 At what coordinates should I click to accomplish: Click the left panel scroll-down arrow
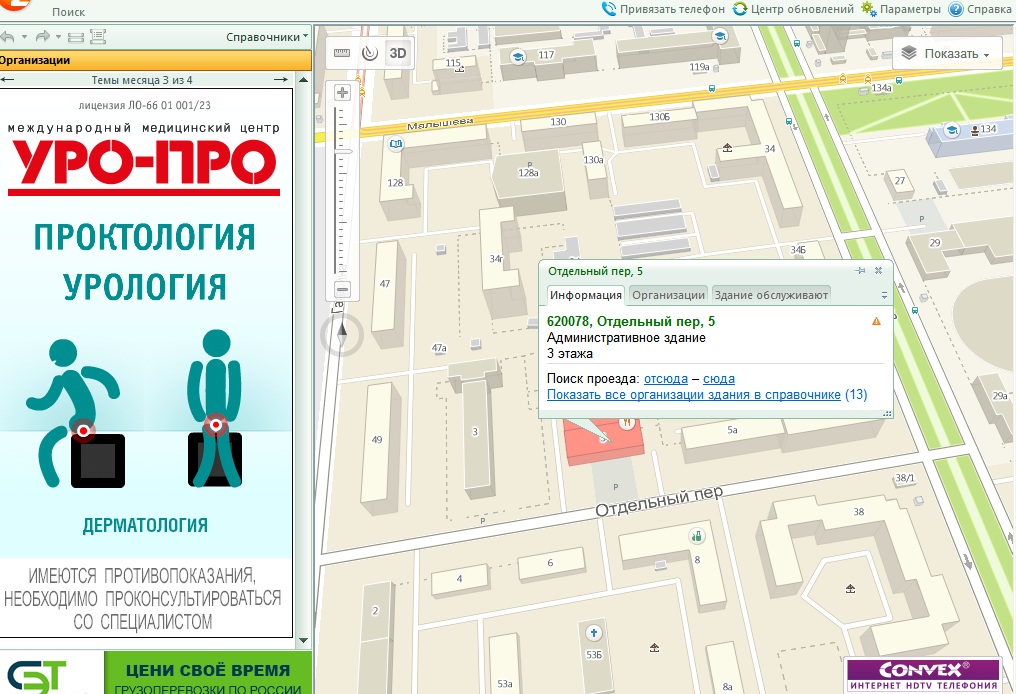point(303,641)
